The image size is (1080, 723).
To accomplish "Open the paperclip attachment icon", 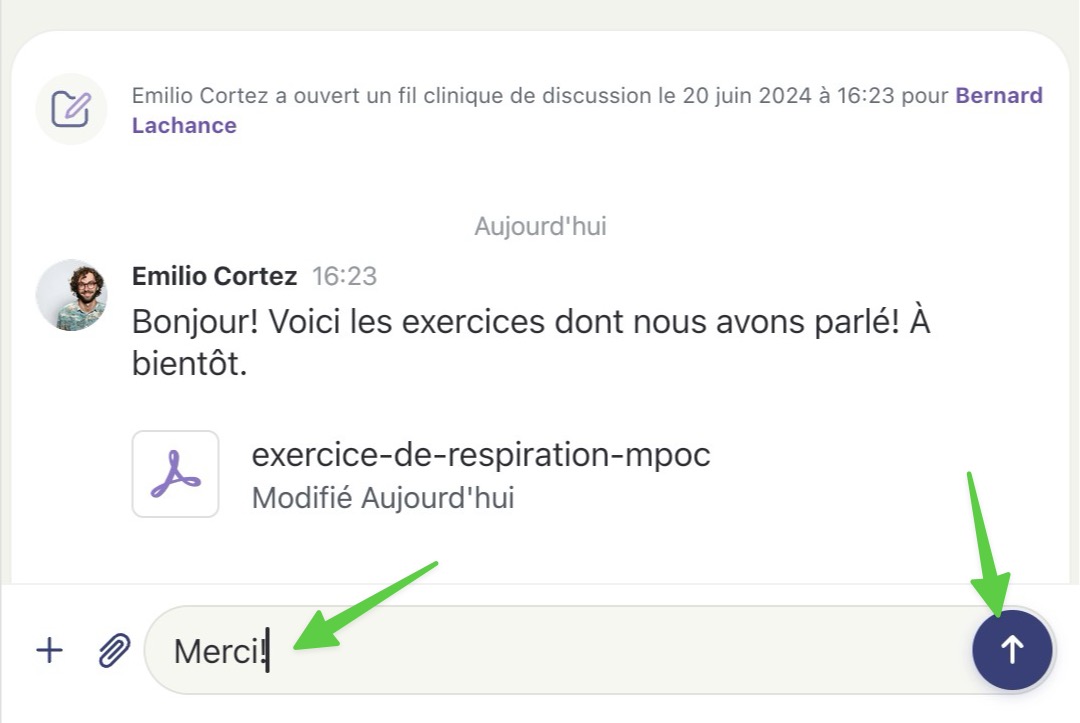I will tap(114, 650).
